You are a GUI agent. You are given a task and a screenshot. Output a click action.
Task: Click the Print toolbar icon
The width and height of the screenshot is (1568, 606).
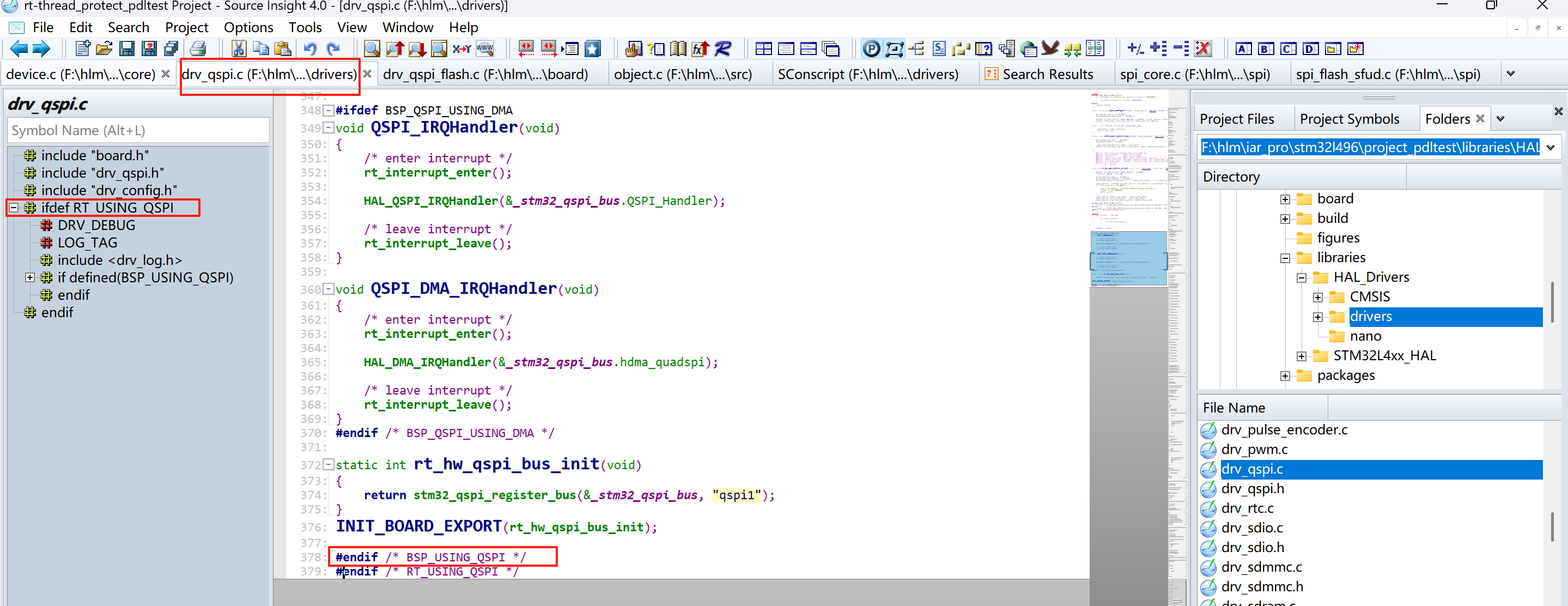coord(198,49)
